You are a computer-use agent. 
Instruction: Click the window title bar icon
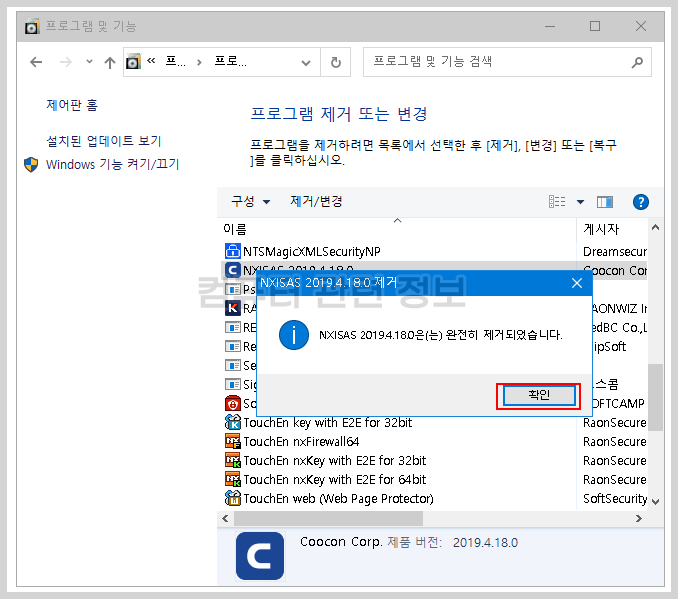tap(32, 27)
